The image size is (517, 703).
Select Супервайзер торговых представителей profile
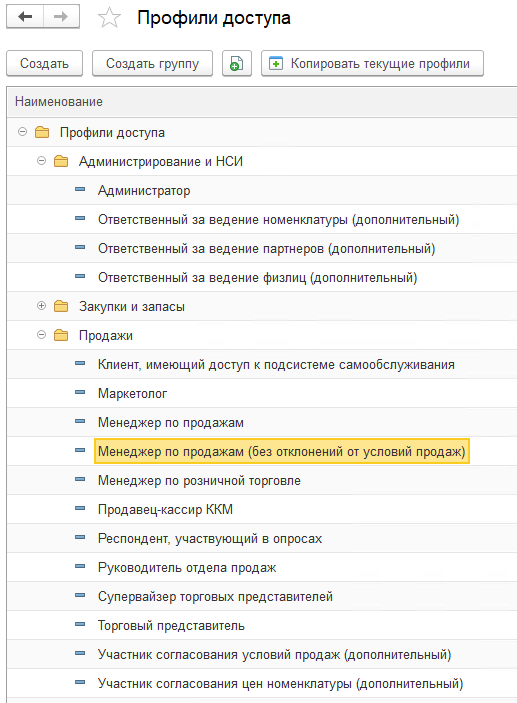(262, 596)
